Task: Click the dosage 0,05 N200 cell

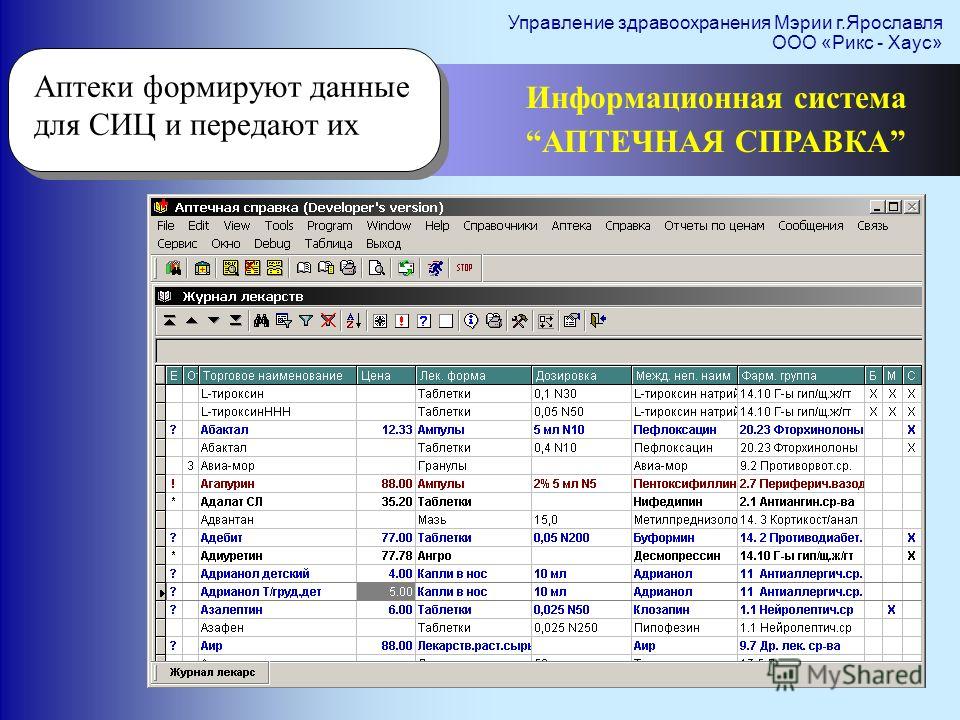Action: pyautogui.click(x=581, y=538)
